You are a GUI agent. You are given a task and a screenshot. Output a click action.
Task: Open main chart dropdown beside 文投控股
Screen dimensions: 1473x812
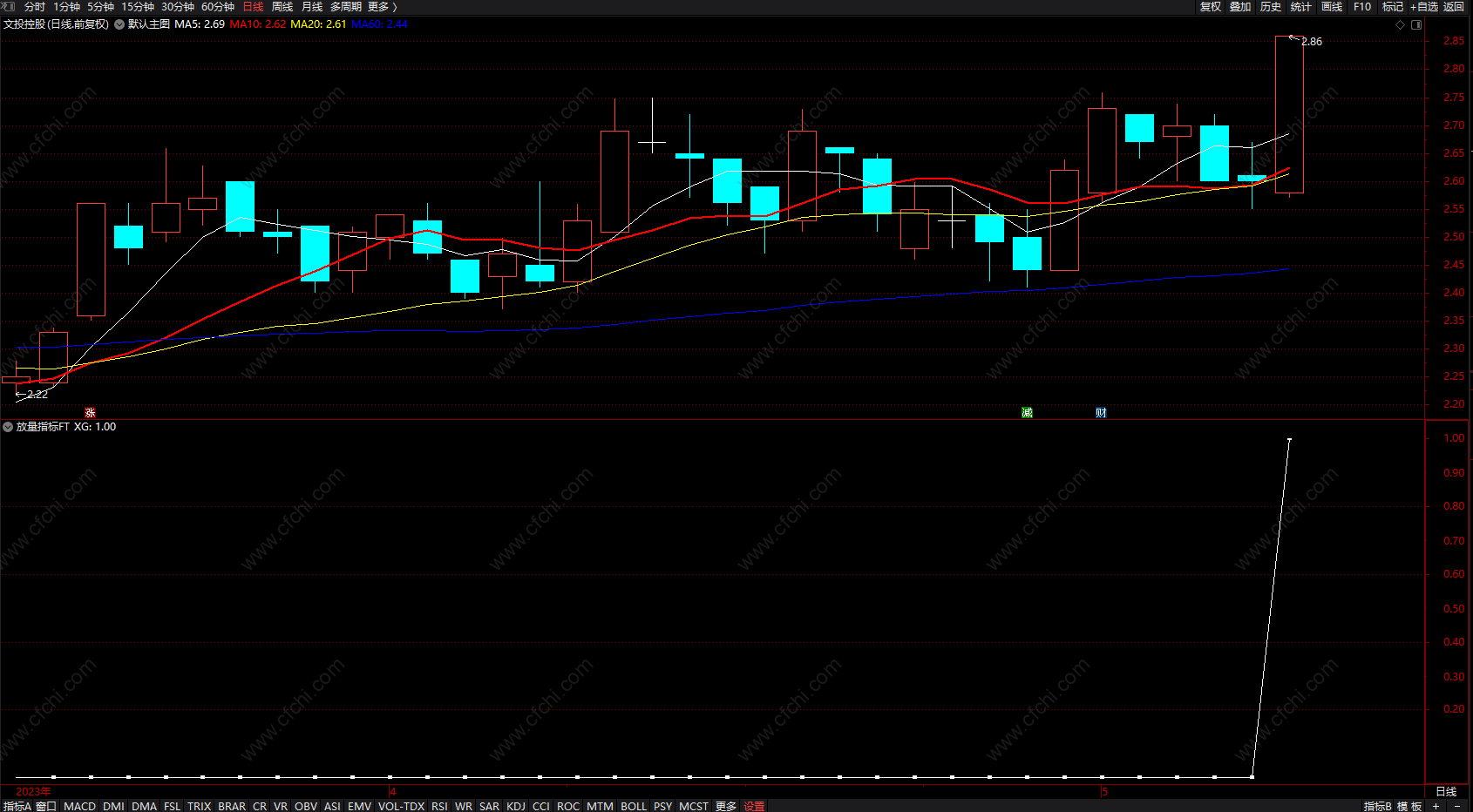pyautogui.click(x=119, y=24)
